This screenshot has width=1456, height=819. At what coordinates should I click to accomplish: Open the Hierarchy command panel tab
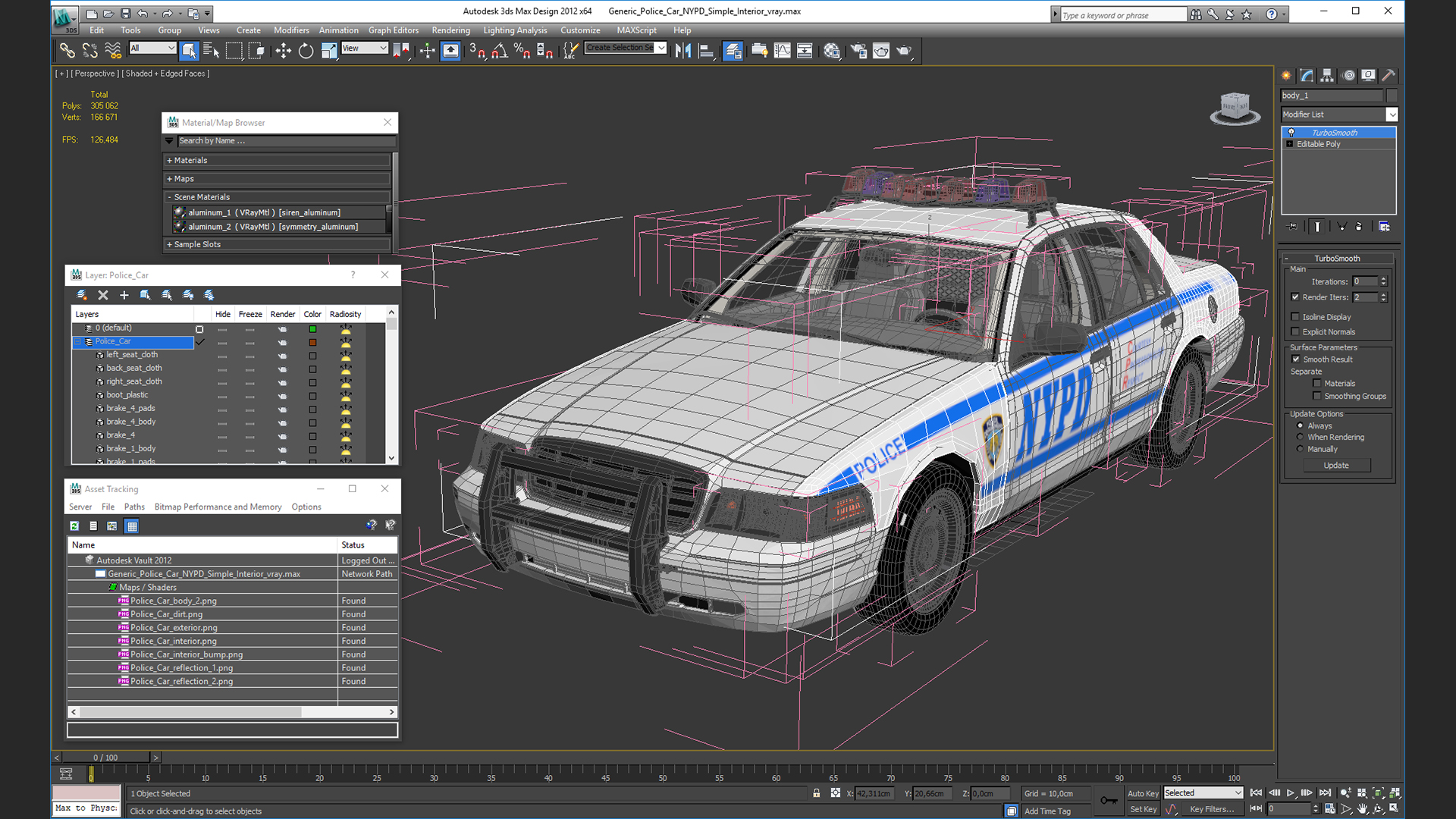tap(1327, 75)
